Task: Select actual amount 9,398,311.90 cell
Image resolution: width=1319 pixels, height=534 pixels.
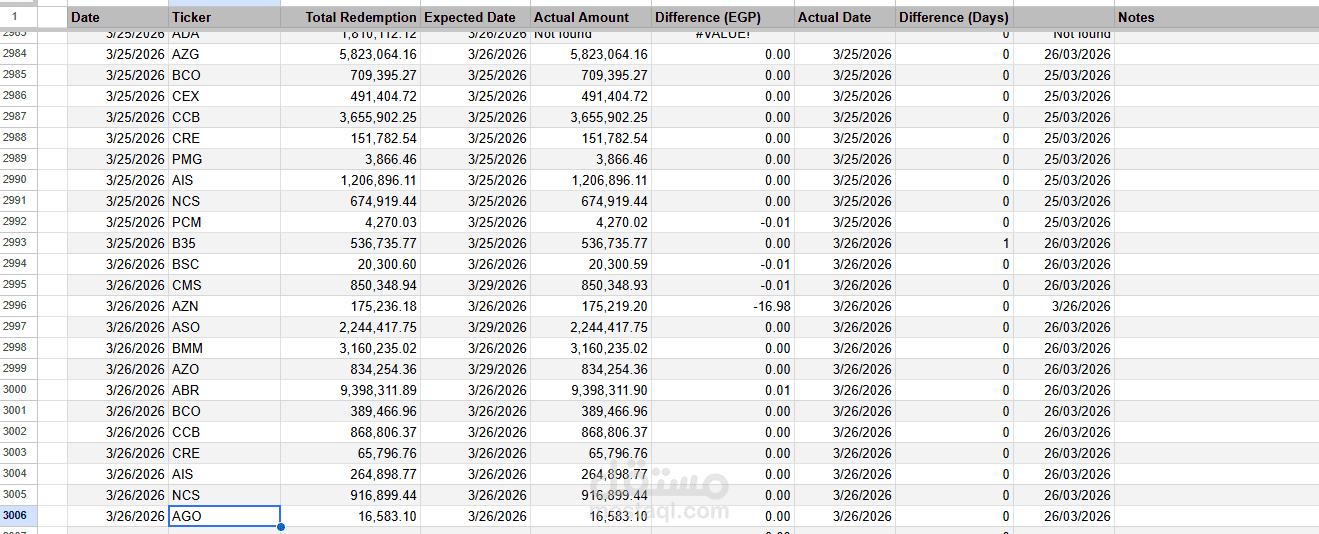Action: [x=591, y=390]
